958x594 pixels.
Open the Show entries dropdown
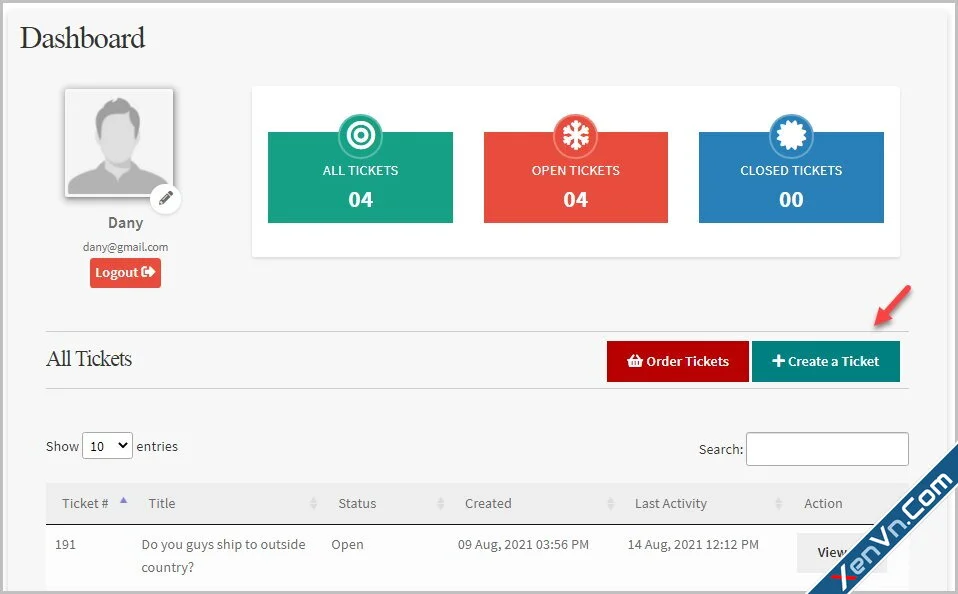[x=107, y=446]
